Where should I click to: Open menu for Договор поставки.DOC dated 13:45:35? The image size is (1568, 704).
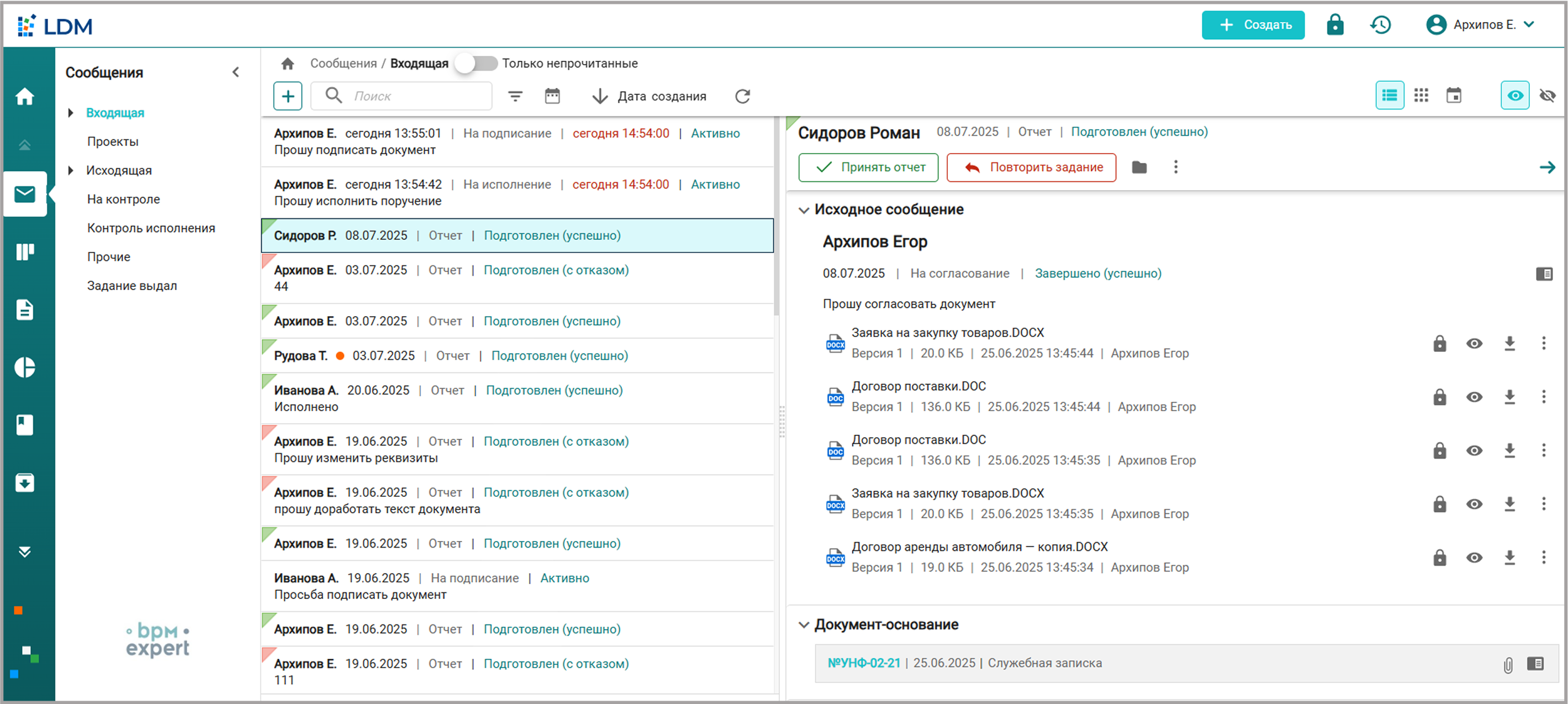pos(1543,450)
